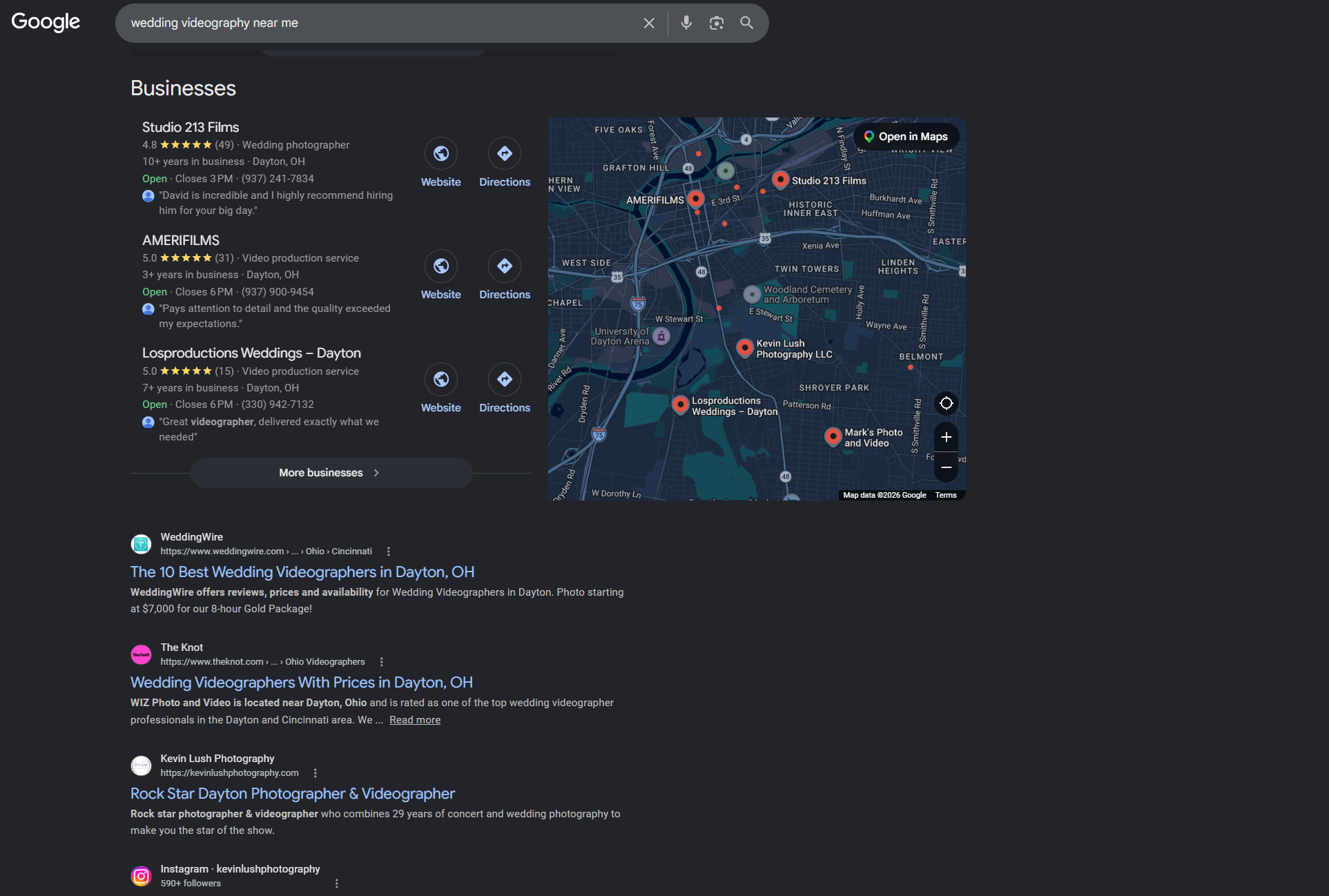
Task: Zoom in on the map
Action: click(x=947, y=437)
